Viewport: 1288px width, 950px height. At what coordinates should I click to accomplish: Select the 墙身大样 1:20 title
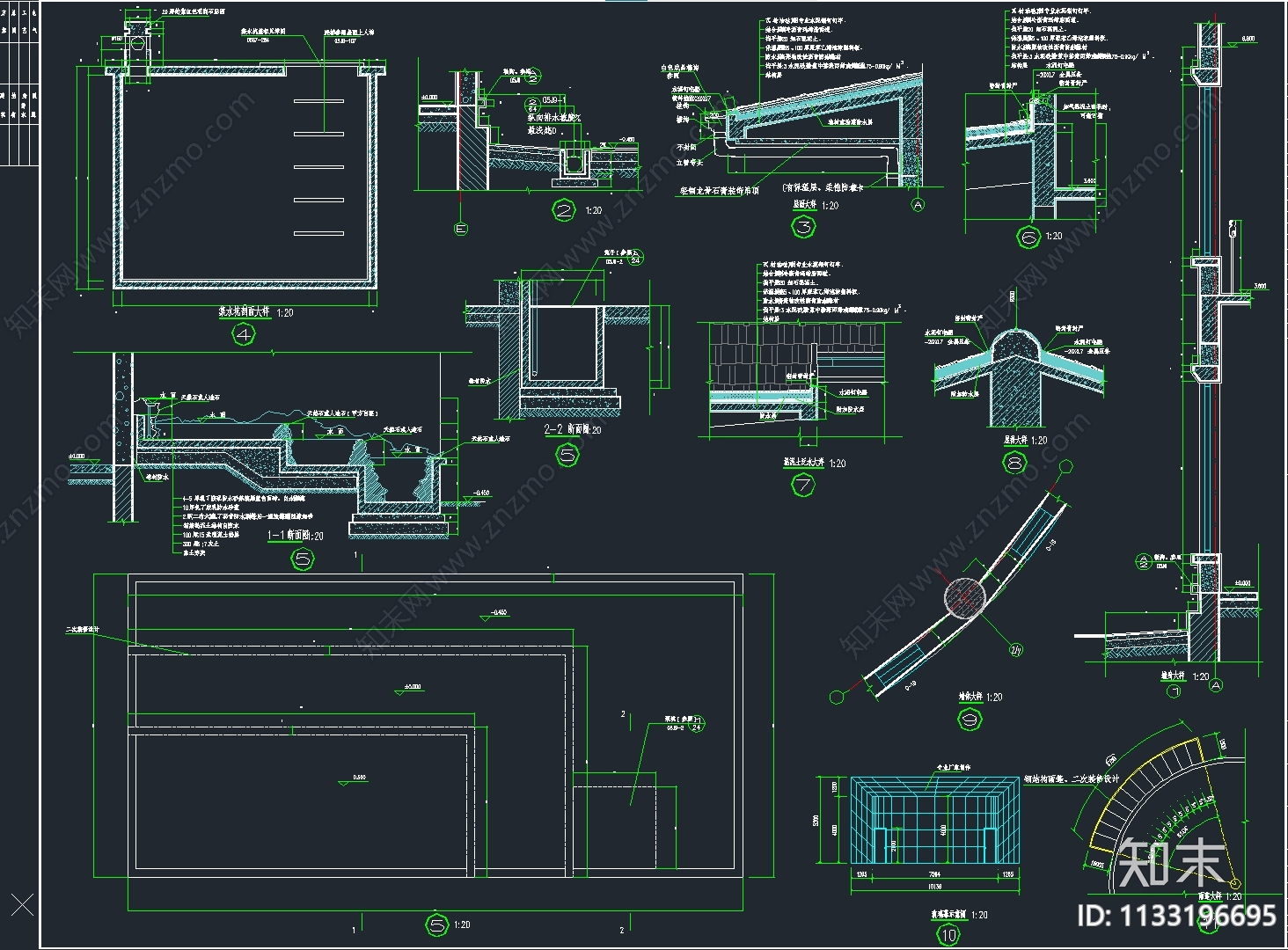(1184, 676)
